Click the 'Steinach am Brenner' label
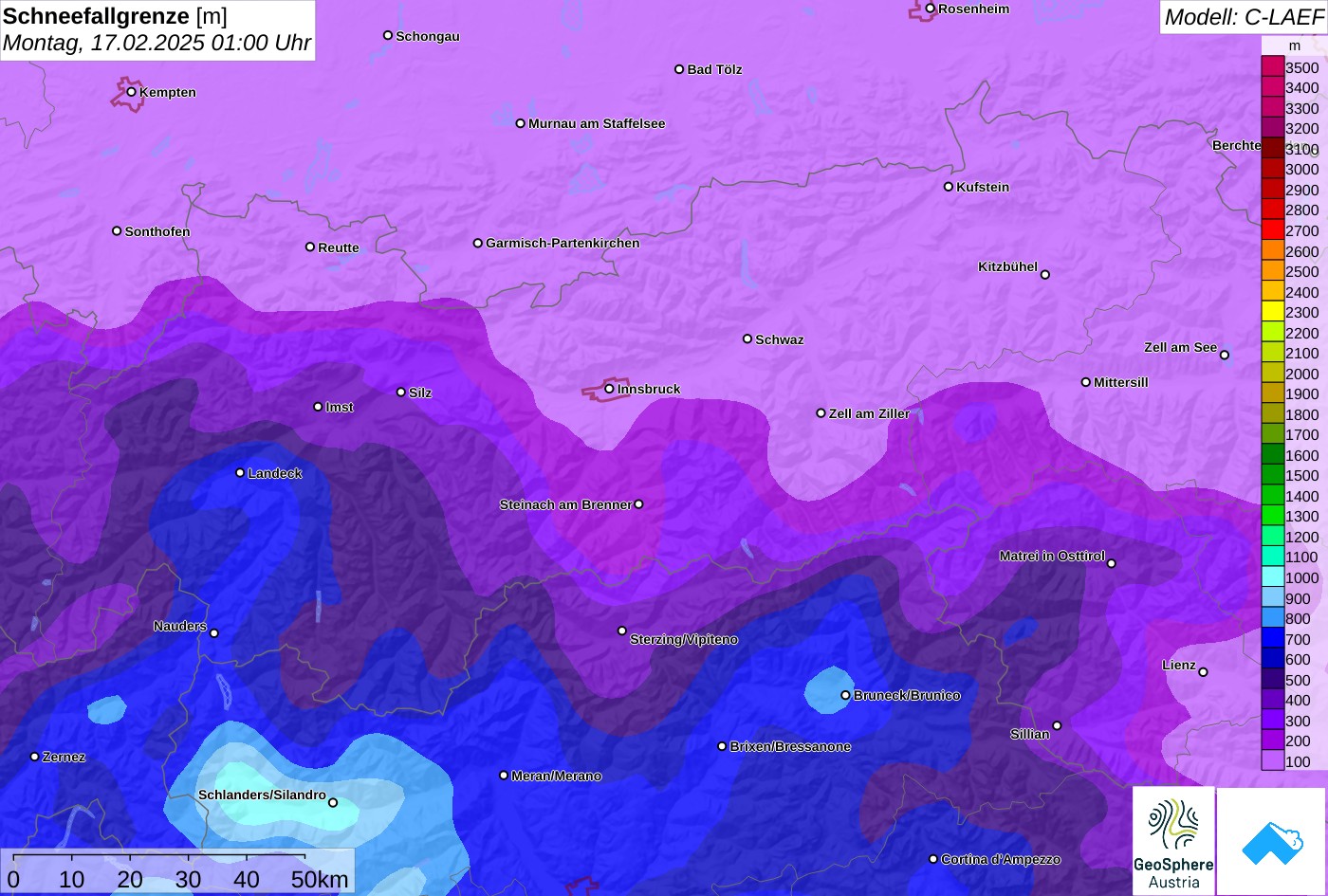This screenshot has width=1328, height=896. (565, 504)
